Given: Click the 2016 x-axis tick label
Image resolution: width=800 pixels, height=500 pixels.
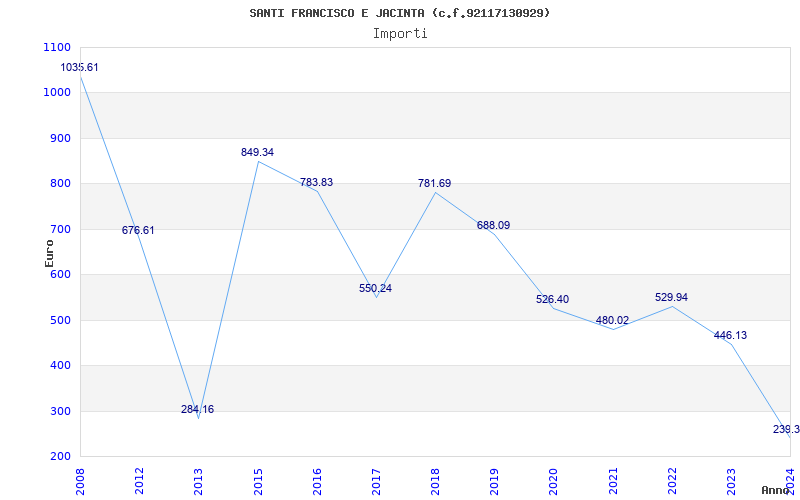Looking at the screenshot, I should pyautogui.click(x=317, y=481).
